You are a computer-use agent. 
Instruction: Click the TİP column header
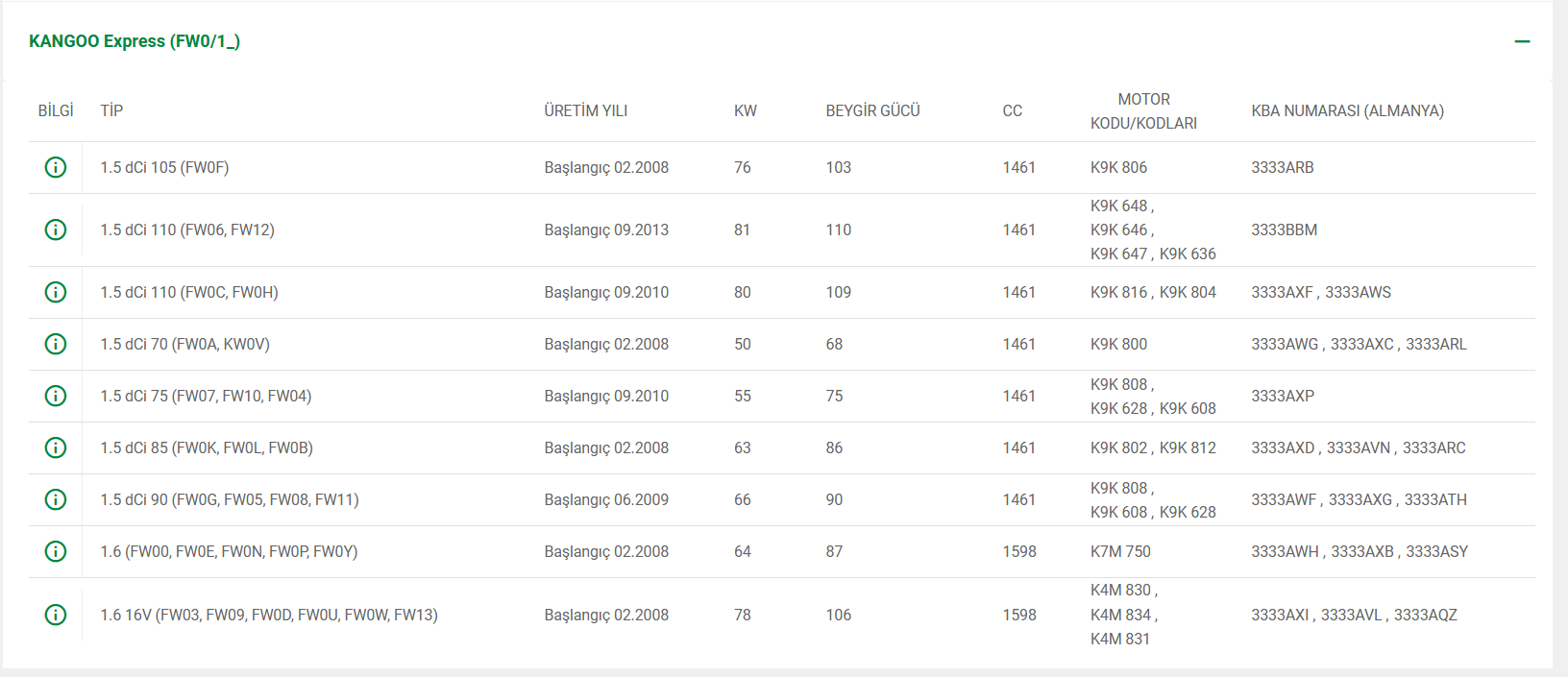pos(111,110)
